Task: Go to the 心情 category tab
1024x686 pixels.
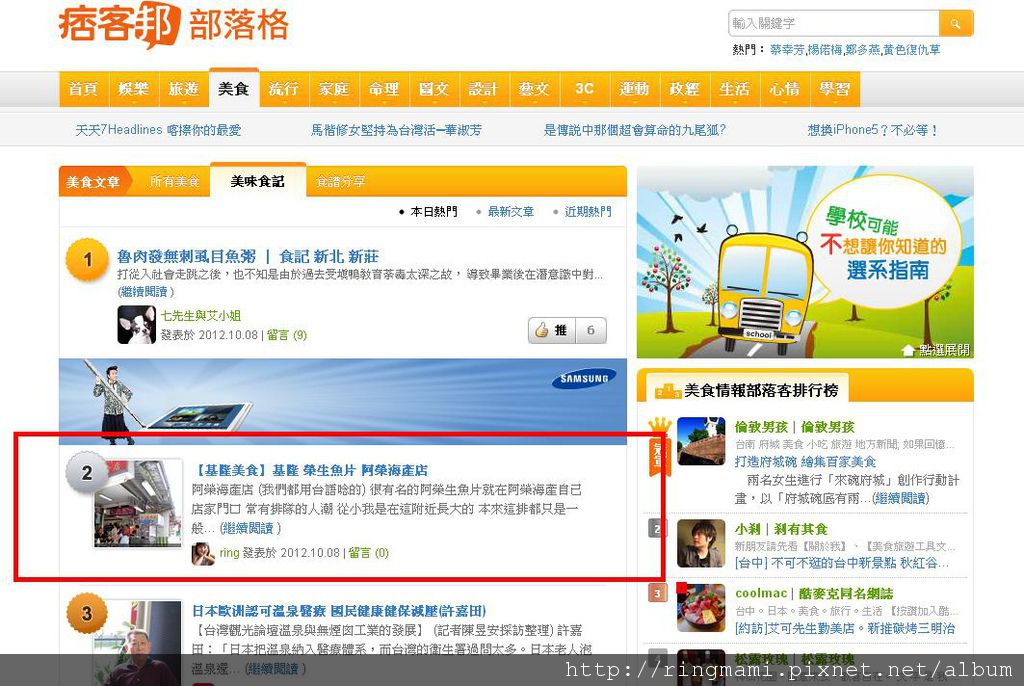Action: coord(784,89)
